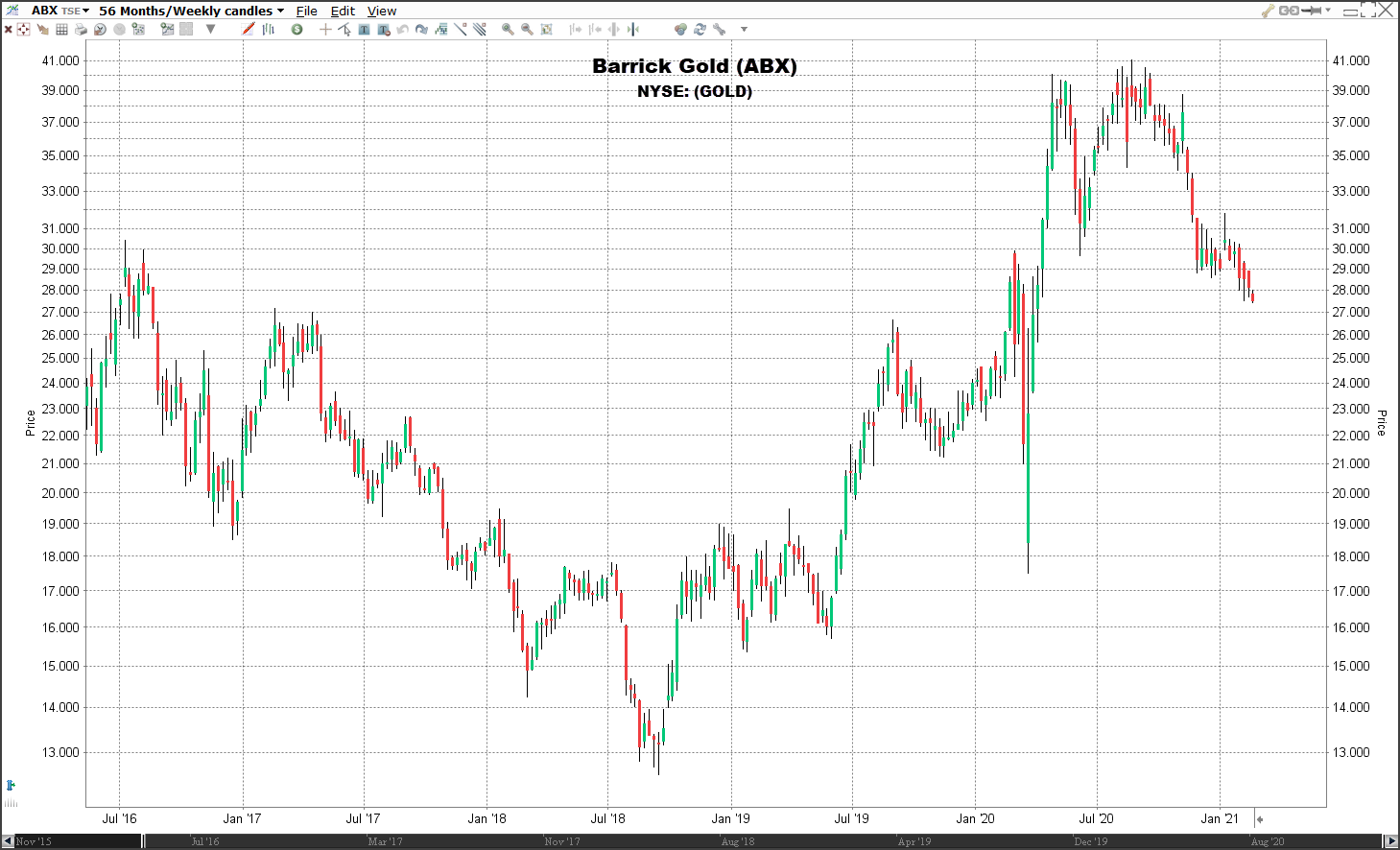Click the red crosshair target icon
The height and width of the screenshot is (850, 1400).
[23, 30]
